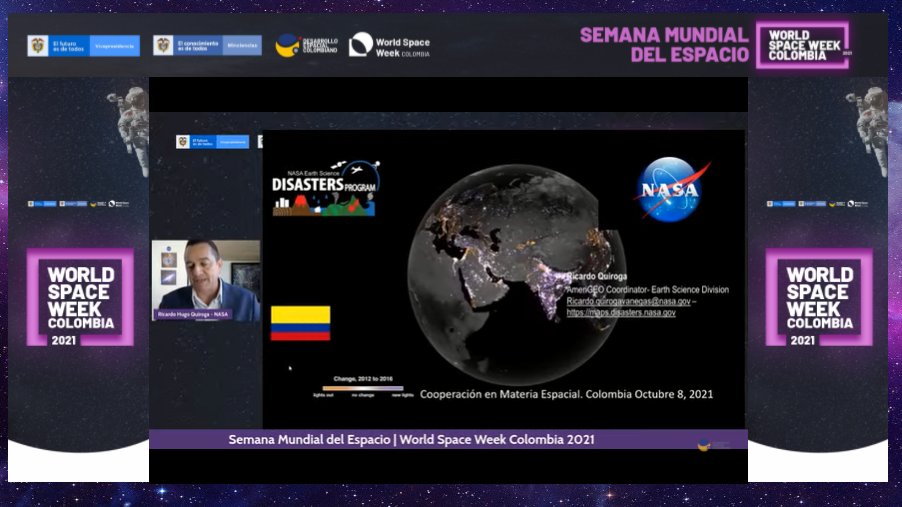Click the astronaut figure on the left panel
Viewport: 902px width, 507px height.
pos(130,130)
